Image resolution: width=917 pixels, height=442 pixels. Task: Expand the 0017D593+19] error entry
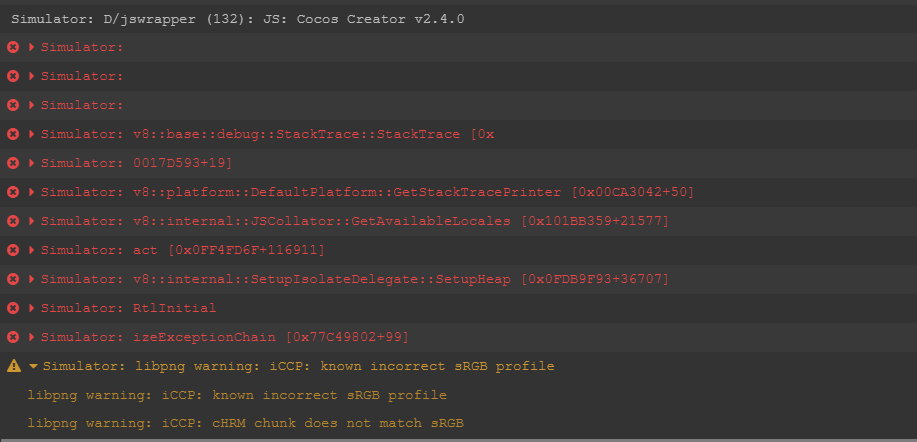click(32, 163)
